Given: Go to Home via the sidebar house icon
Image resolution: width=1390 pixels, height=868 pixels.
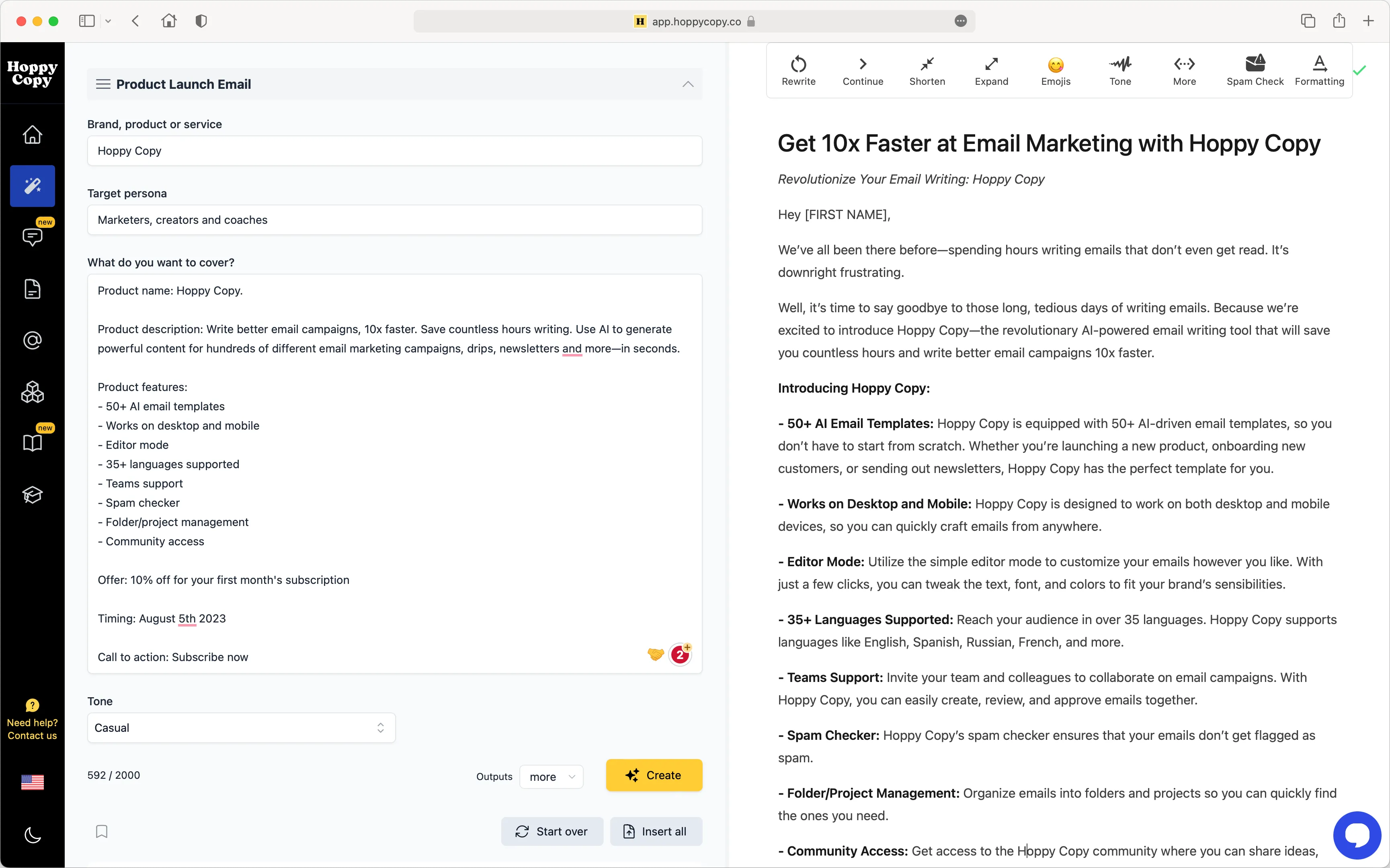Looking at the screenshot, I should click(x=32, y=134).
